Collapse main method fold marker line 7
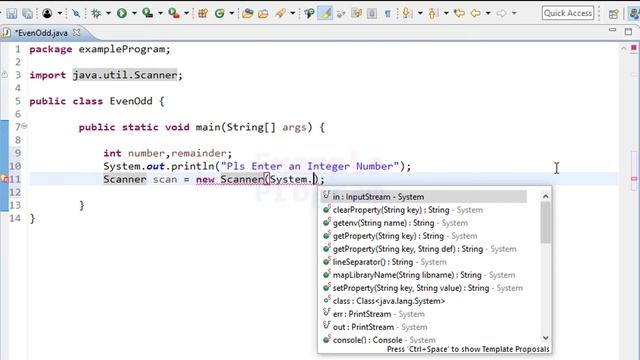The width and height of the screenshot is (640, 360). click(24, 126)
